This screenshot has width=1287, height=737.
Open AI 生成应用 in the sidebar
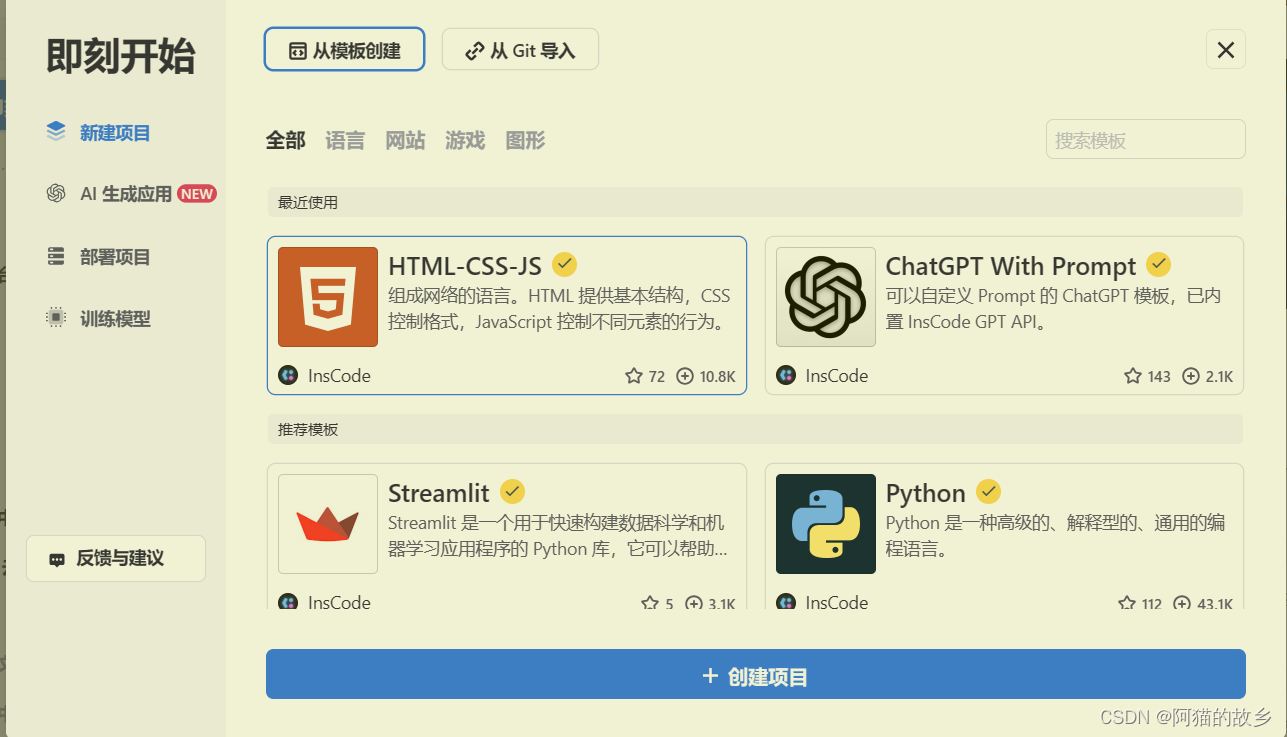[126, 194]
